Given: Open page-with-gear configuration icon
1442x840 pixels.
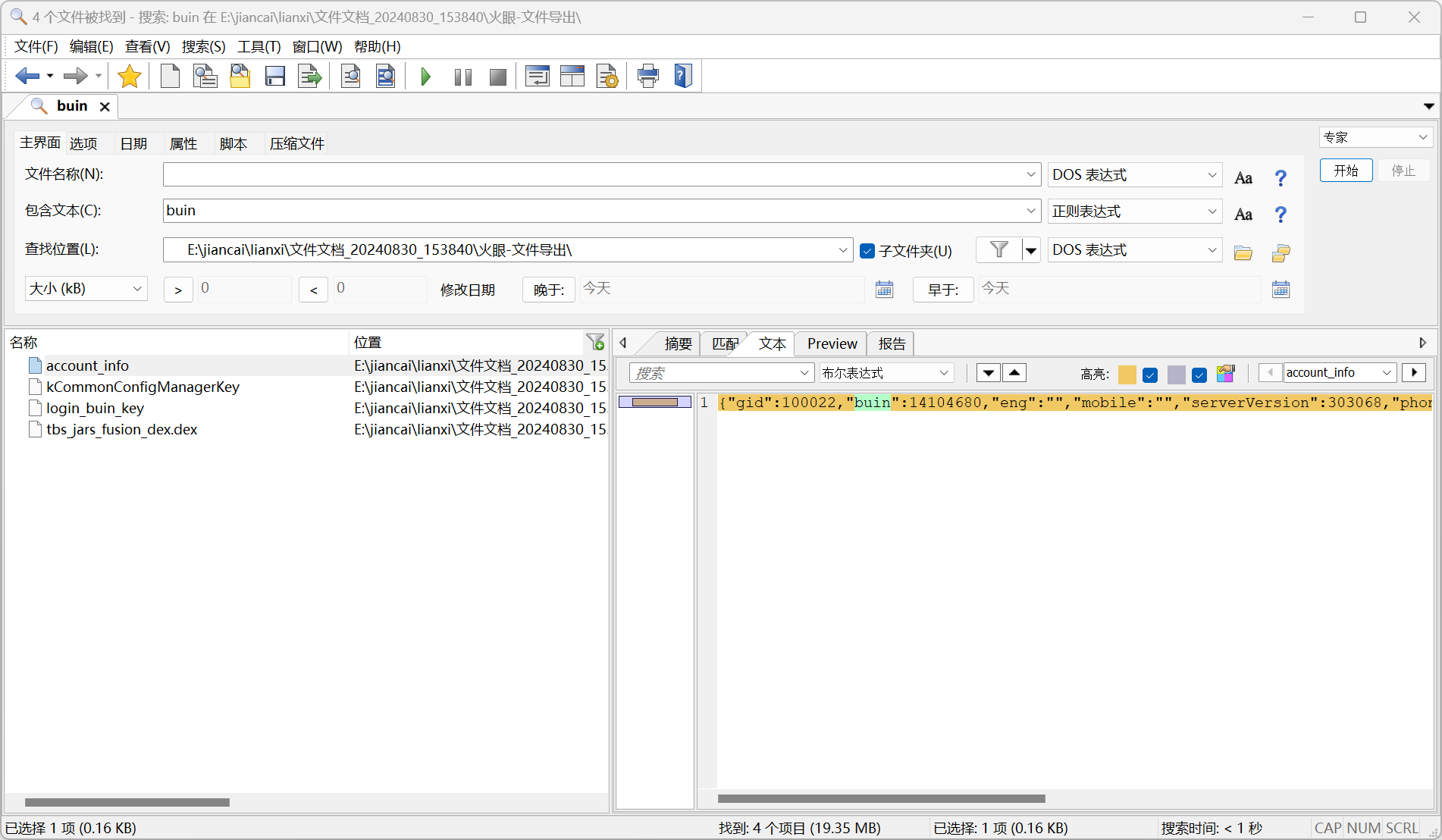Looking at the screenshot, I should click(x=607, y=76).
